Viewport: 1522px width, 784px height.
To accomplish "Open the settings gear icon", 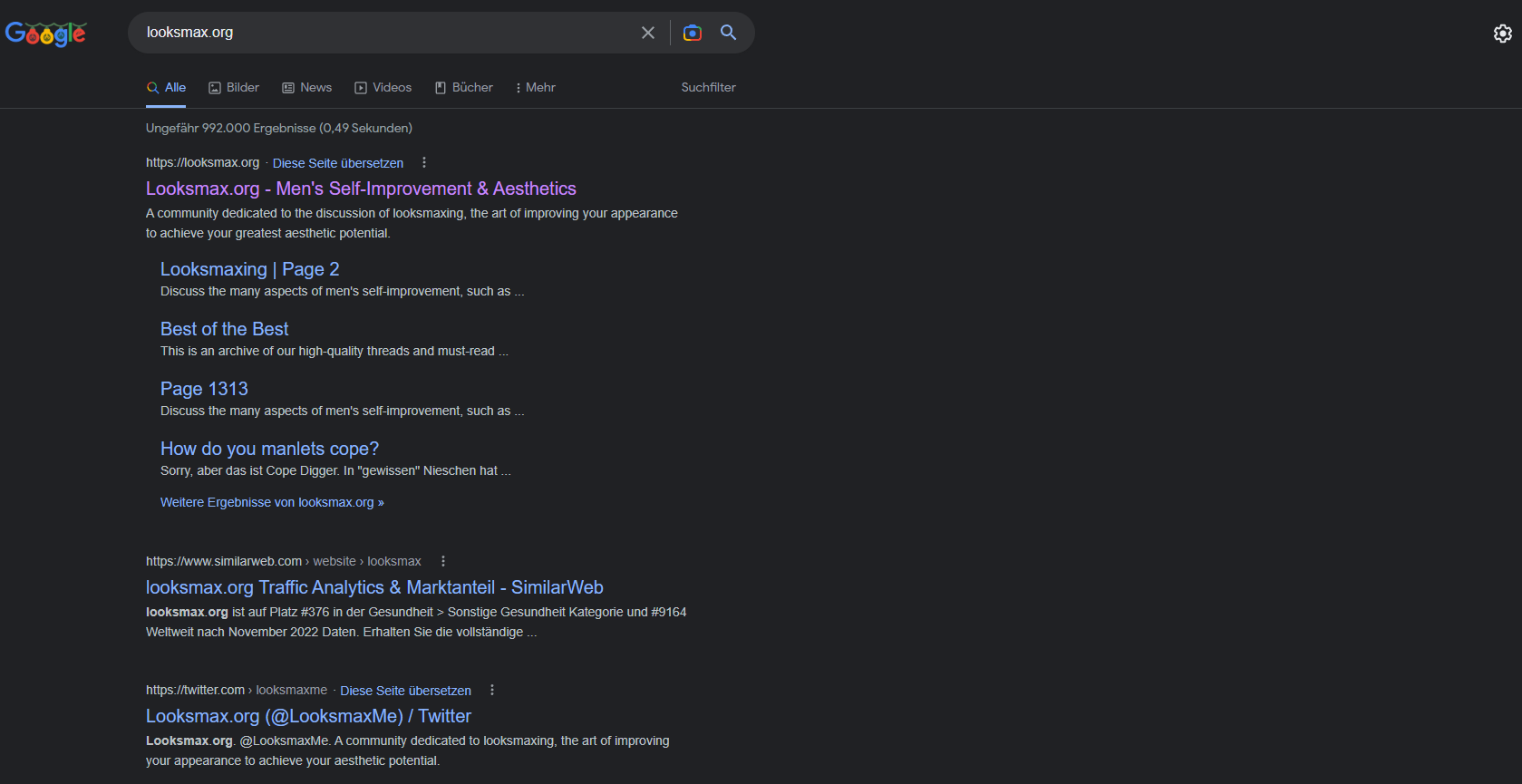I will [x=1502, y=34].
